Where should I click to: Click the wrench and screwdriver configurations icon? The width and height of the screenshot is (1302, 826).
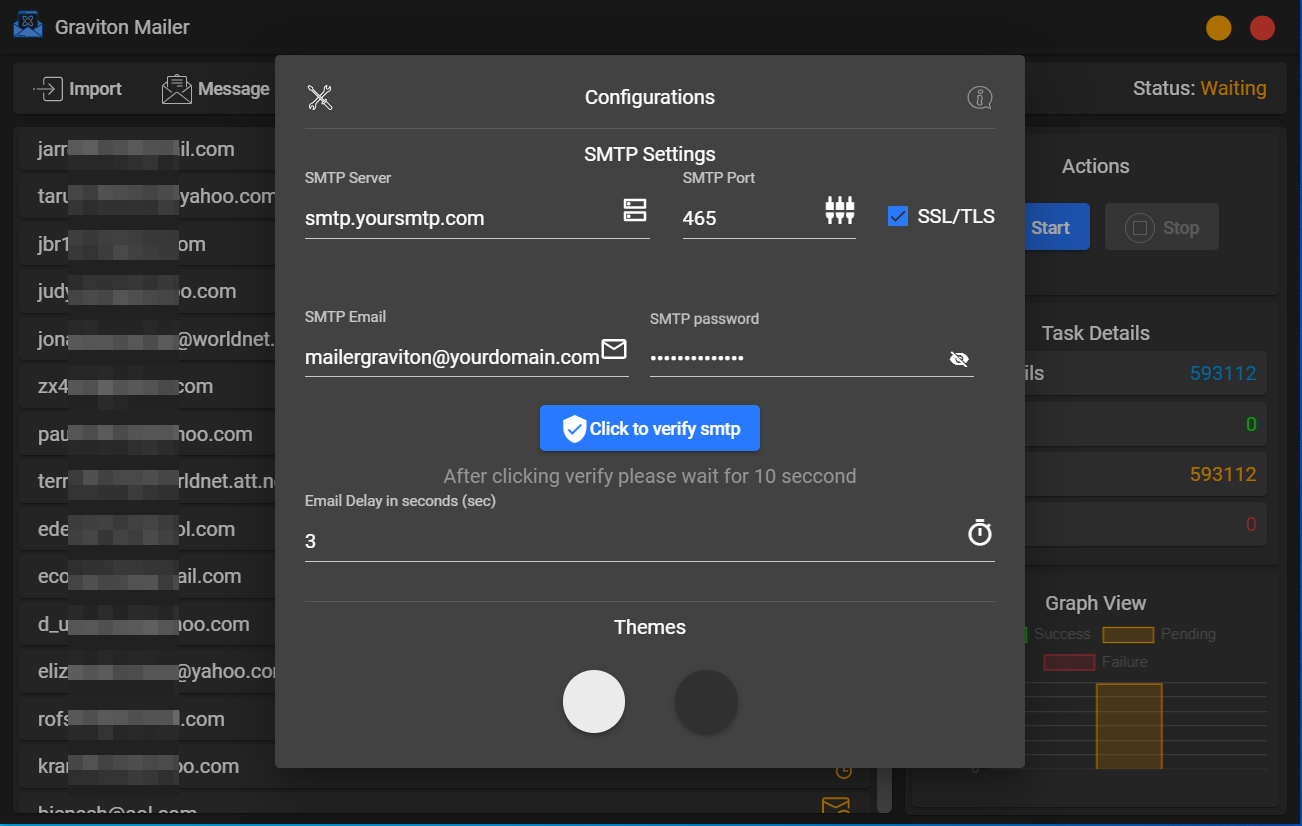(320, 97)
